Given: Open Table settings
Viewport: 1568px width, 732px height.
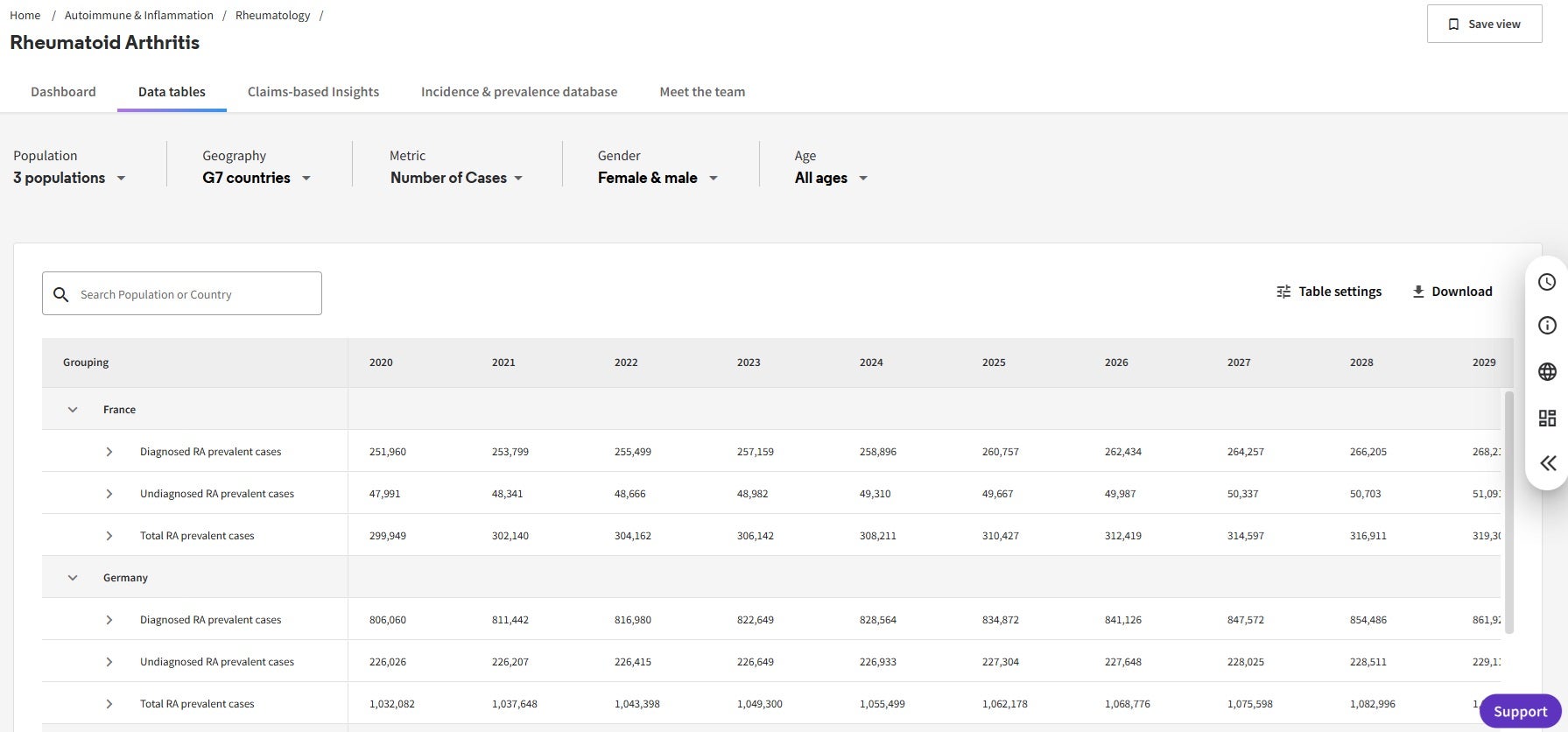Looking at the screenshot, I should tap(1329, 292).
